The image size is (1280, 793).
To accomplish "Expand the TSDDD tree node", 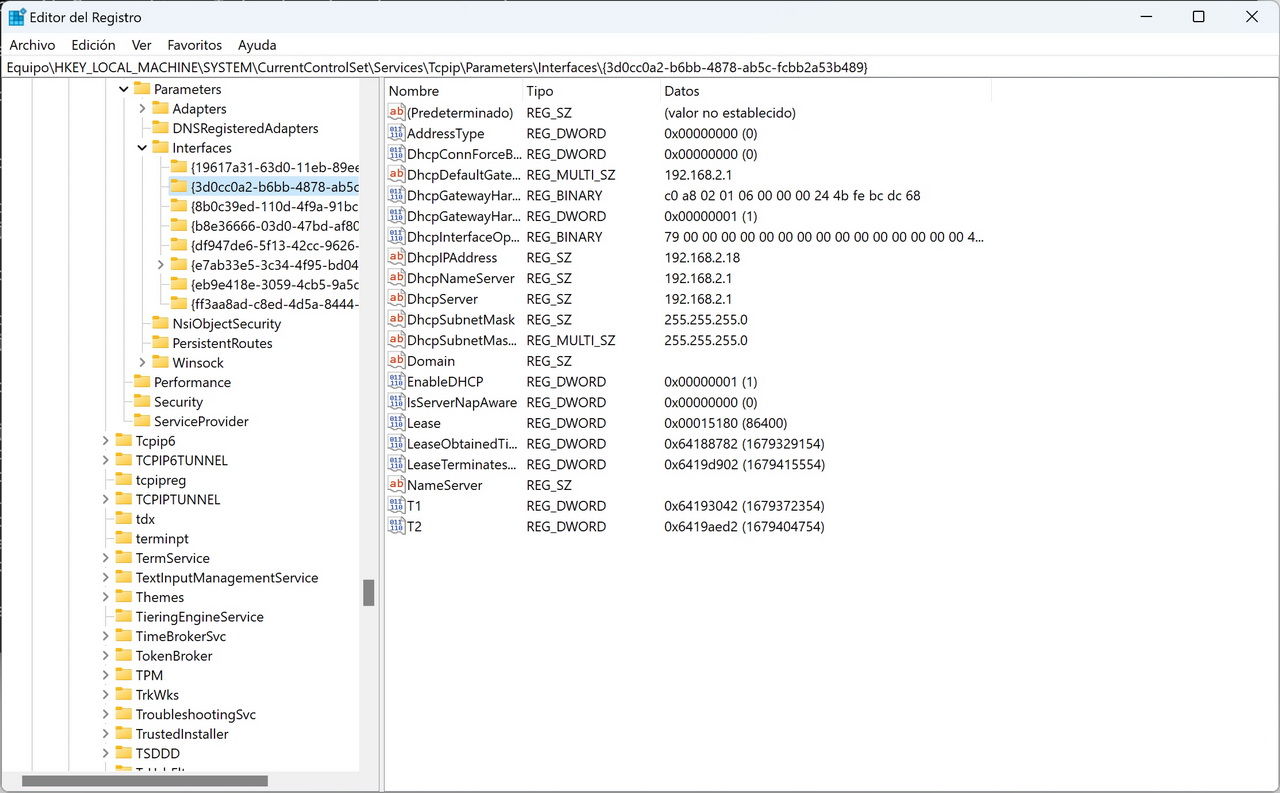I will pos(105,754).
